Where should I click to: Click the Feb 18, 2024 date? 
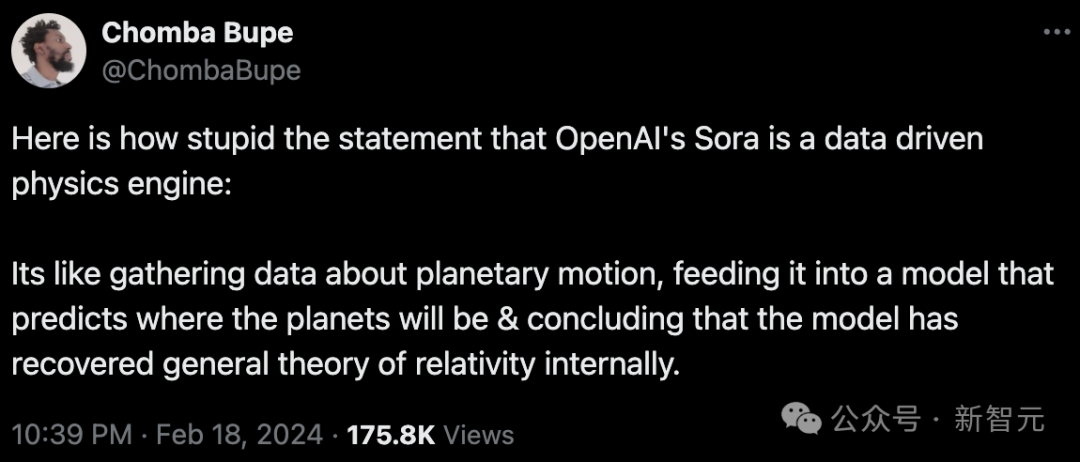click(240, 435)
